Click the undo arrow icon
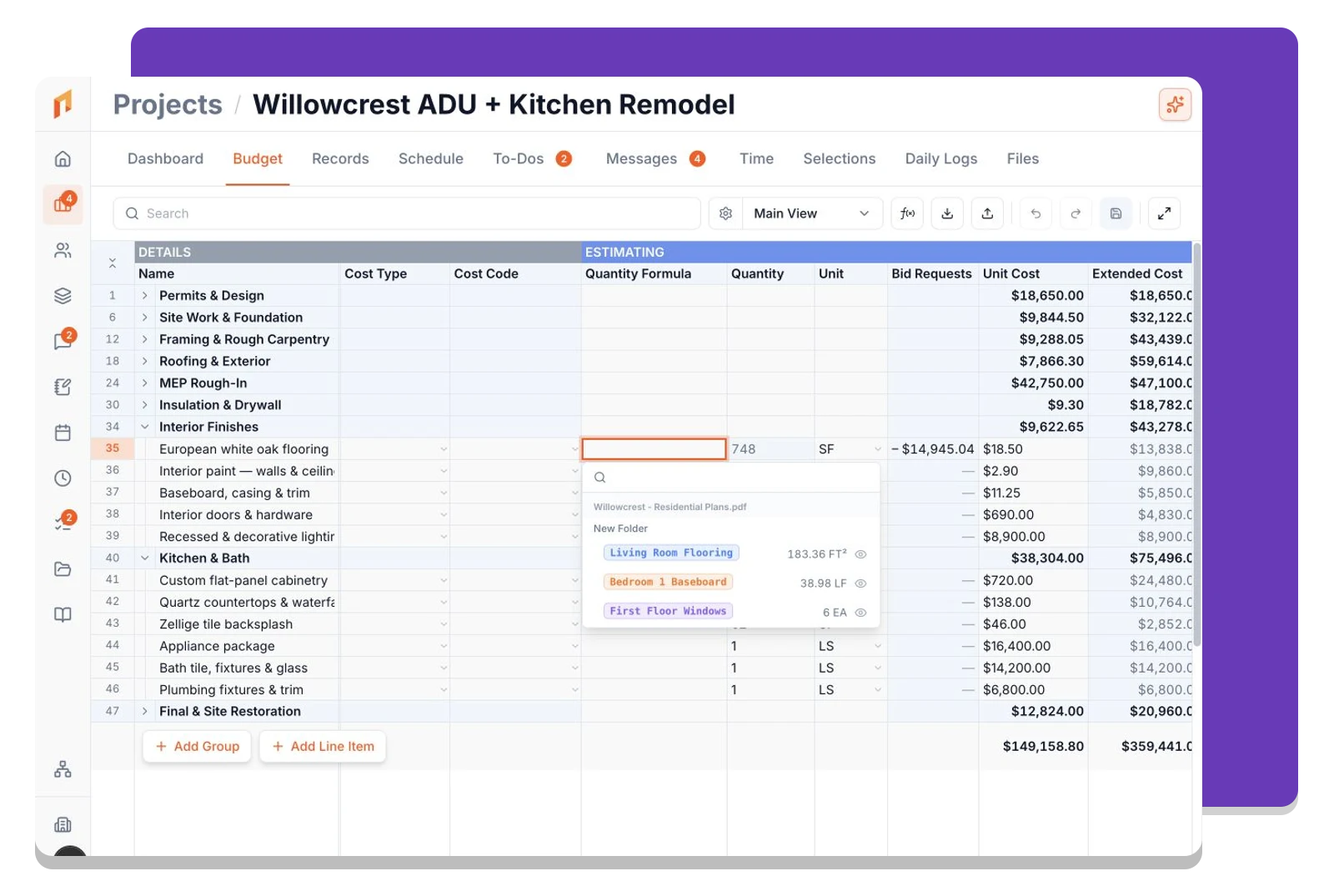 pos(1036,213)
